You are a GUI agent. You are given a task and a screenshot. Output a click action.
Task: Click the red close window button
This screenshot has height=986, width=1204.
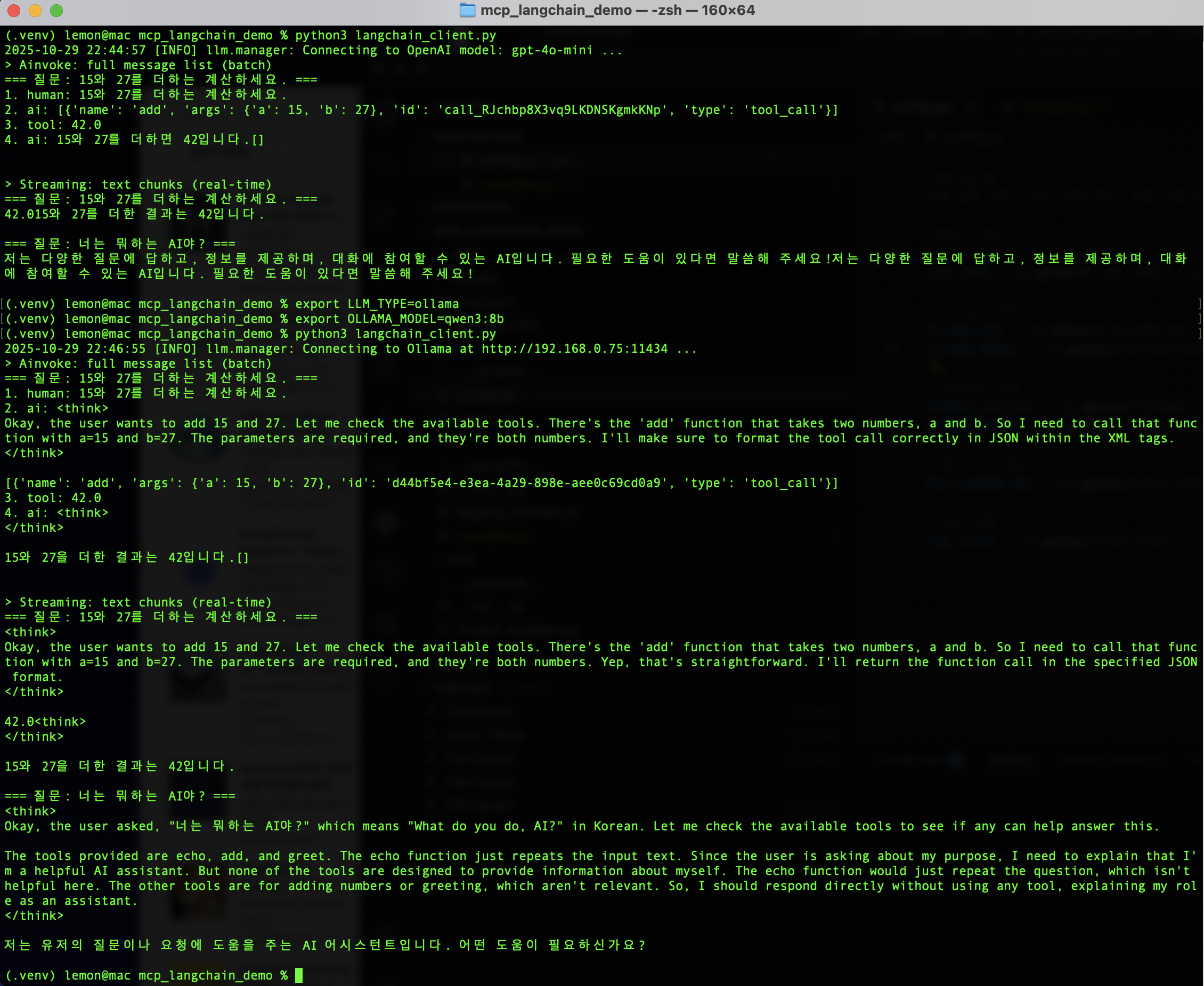14,10
